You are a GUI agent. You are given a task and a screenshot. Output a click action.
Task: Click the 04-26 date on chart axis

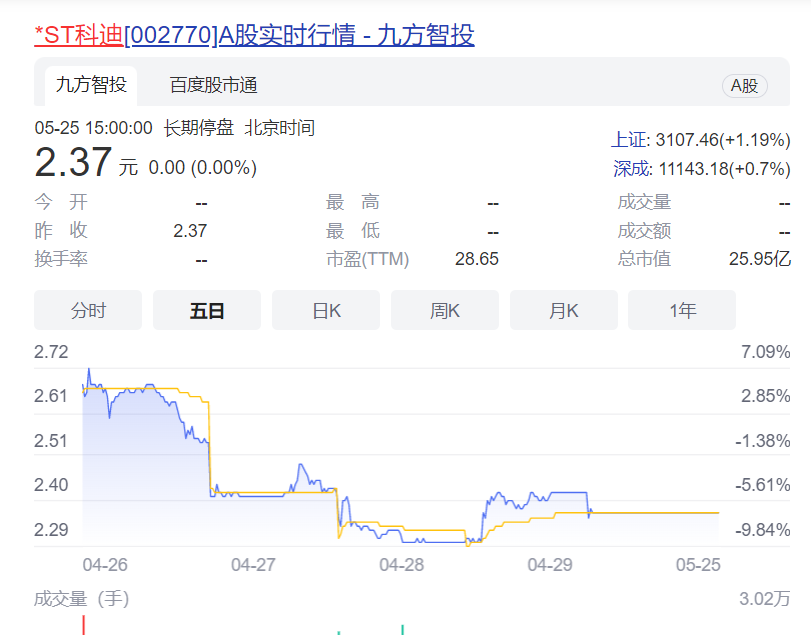click(105, 565)
